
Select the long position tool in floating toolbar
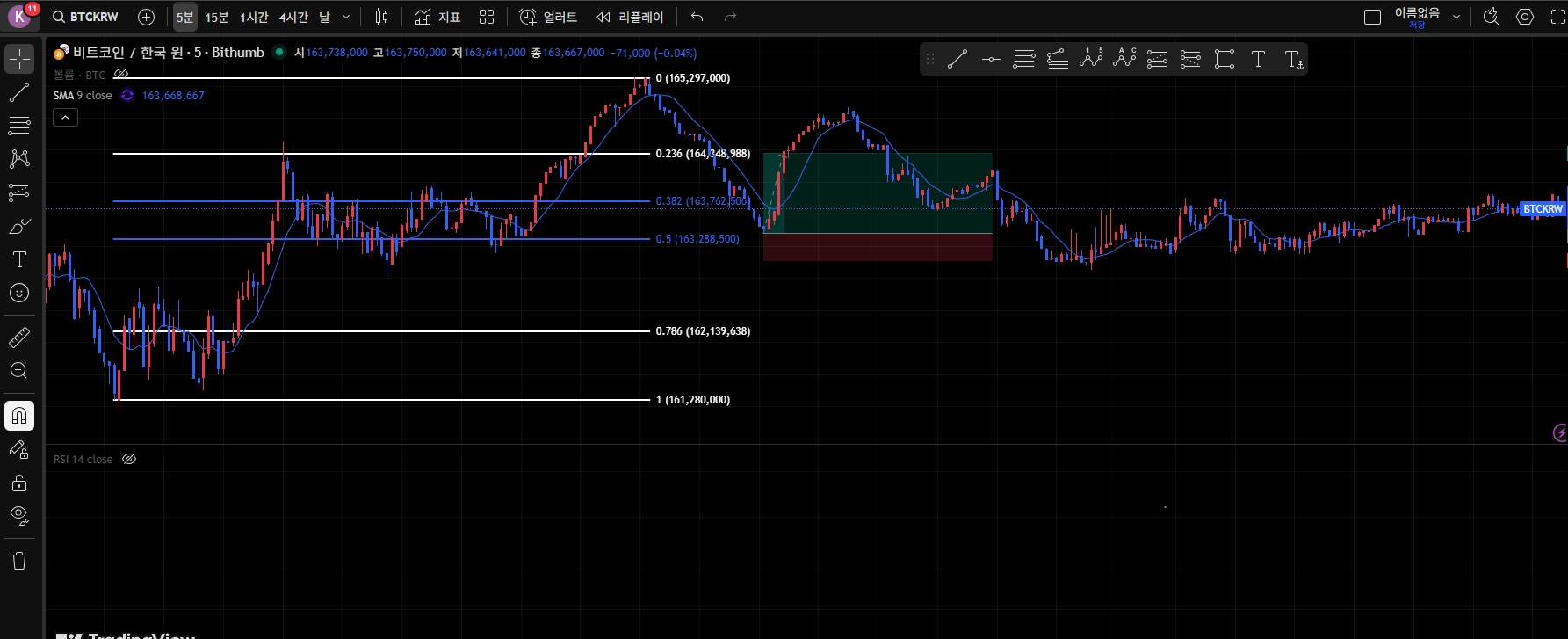pos(1158,59)
